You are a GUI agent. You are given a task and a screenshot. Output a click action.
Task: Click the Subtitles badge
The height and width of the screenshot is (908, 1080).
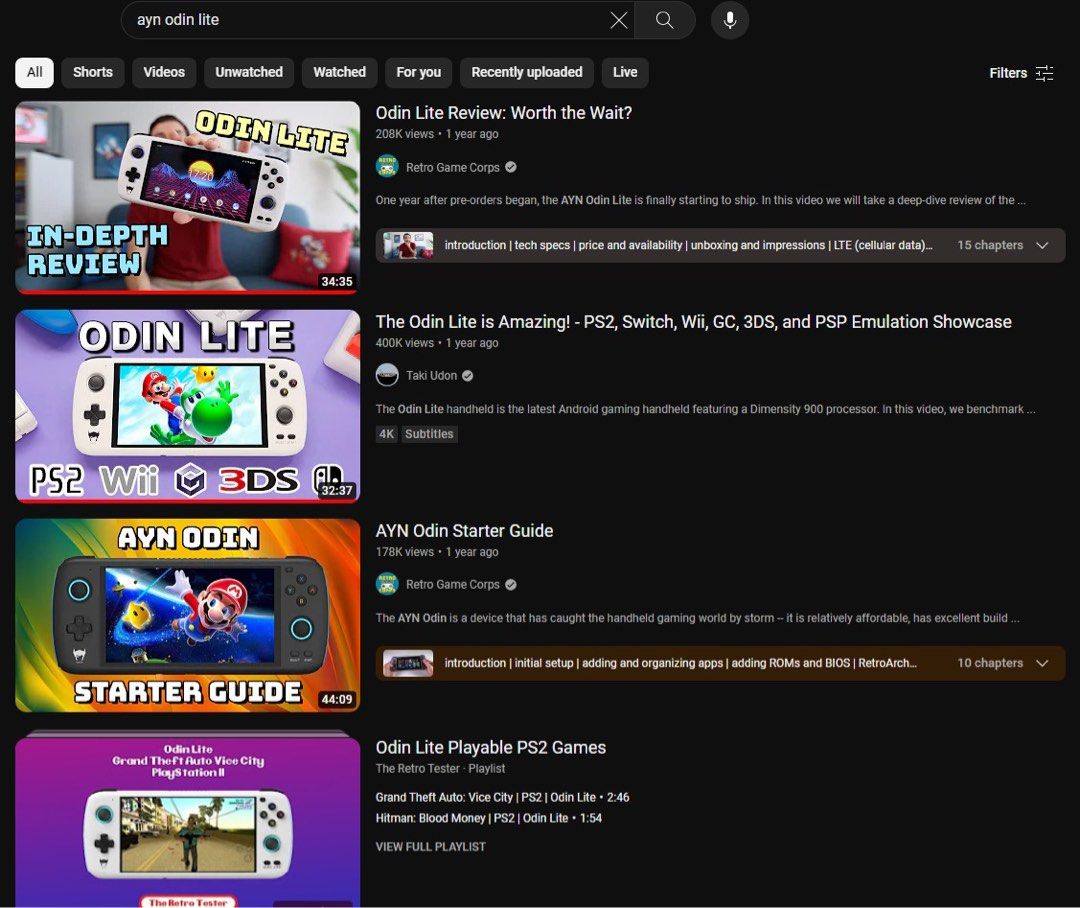pos(429,434)
